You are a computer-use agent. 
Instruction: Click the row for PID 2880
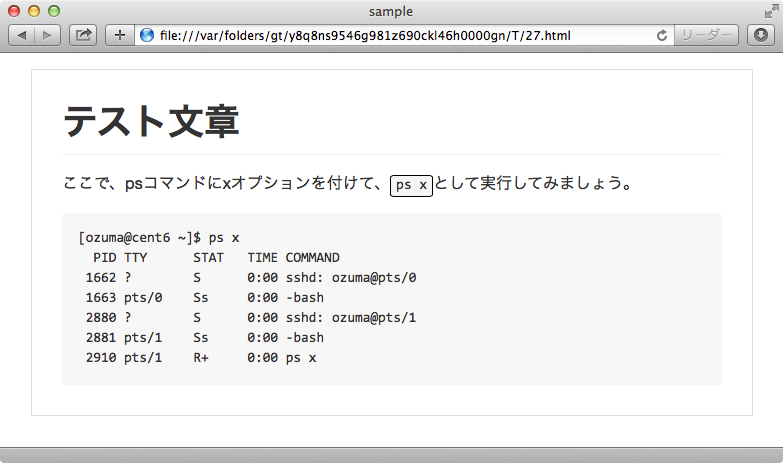(251, 318)
